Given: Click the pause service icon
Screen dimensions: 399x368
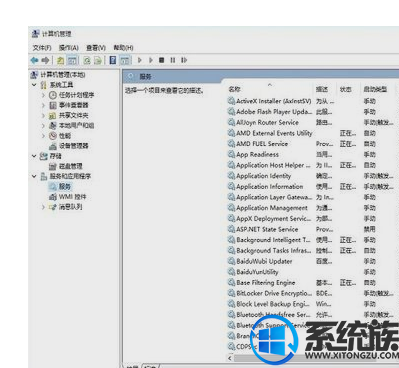Looking at the screenshot, I should coord(173,60).
